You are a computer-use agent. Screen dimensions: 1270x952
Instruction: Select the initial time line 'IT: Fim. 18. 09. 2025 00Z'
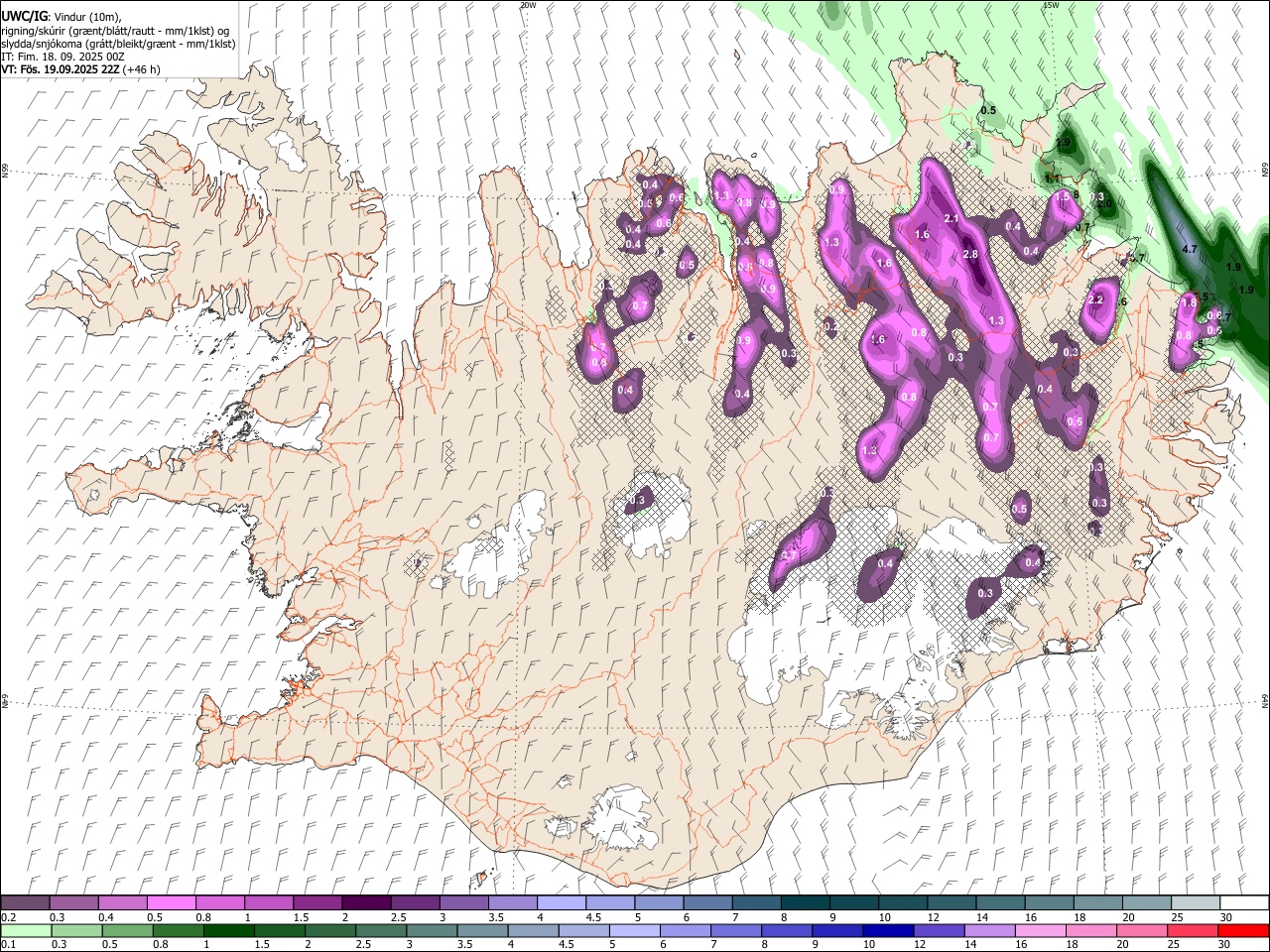[x=63, y=57]
